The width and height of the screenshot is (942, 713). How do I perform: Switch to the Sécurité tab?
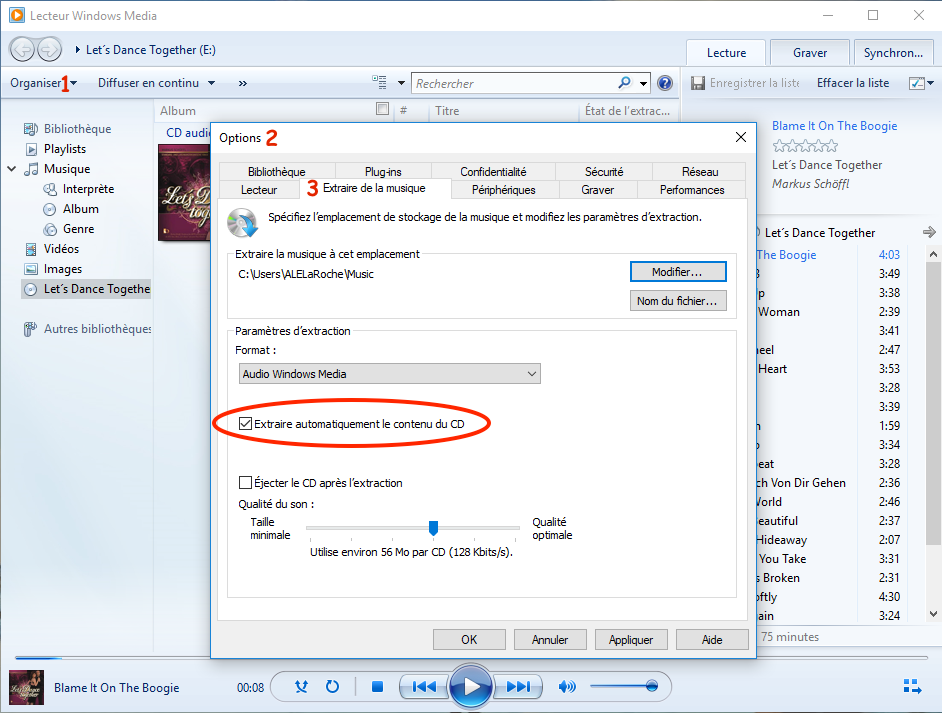tap(604, 171)
